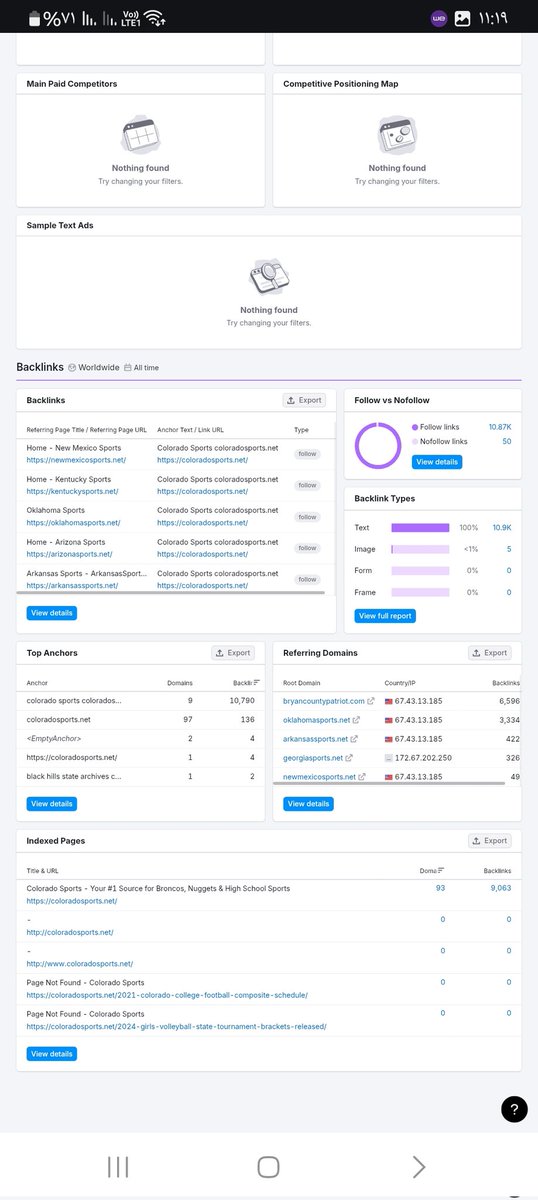This screenshot has height=1200, width=538.
Task: Open https://newmexicosports.net/ referring page link
Action: (76, 460)
